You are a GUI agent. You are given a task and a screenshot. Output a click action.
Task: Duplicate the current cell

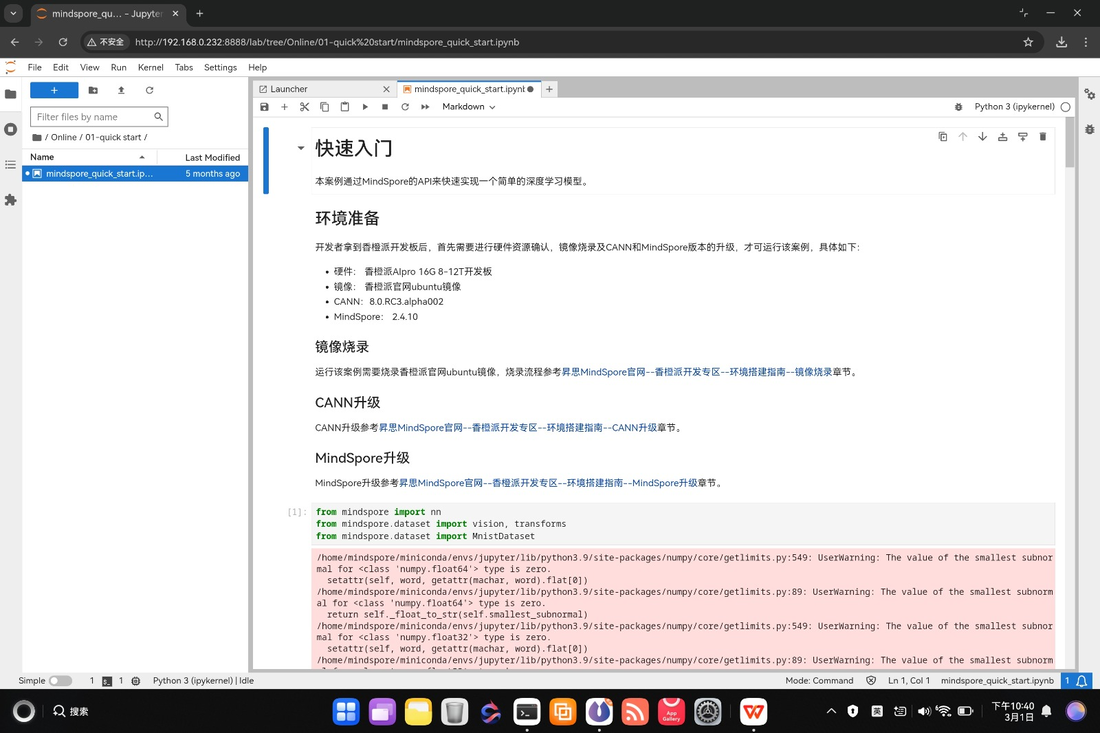[942, 136]
